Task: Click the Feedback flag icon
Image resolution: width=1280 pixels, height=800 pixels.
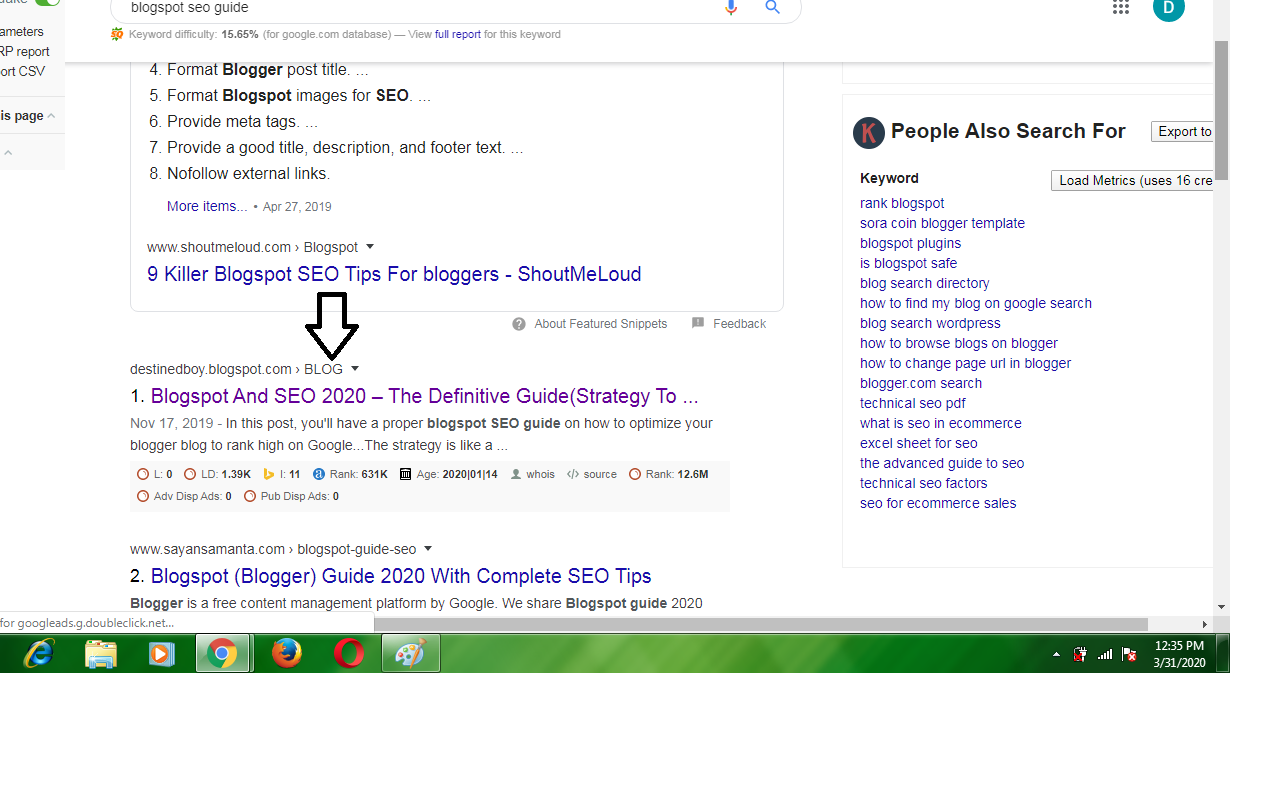Action: tap(698, 323)
